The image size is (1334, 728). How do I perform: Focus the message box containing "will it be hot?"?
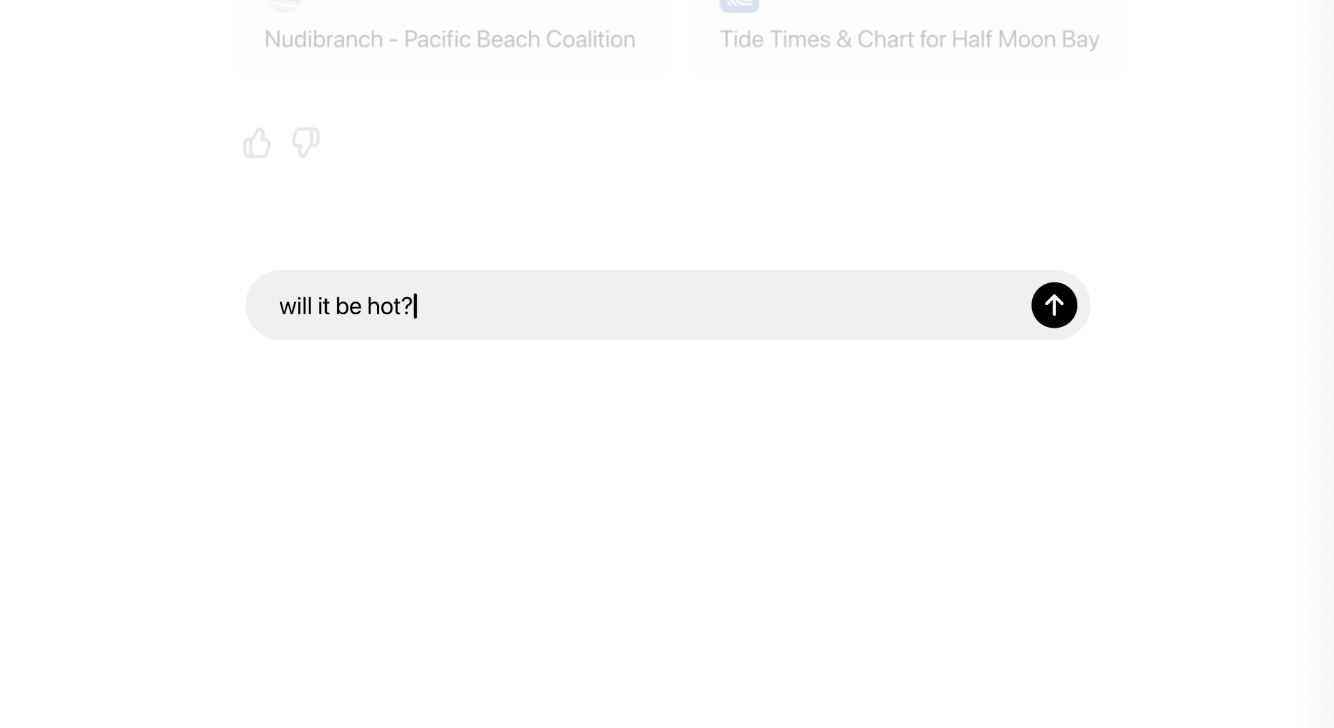click(640, 305)
